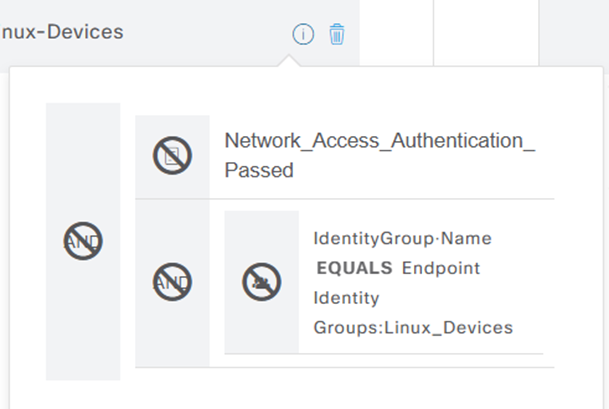Select the nested AND operator icon
The width and height of the screenshot is (609, 409).
[172, 282]
